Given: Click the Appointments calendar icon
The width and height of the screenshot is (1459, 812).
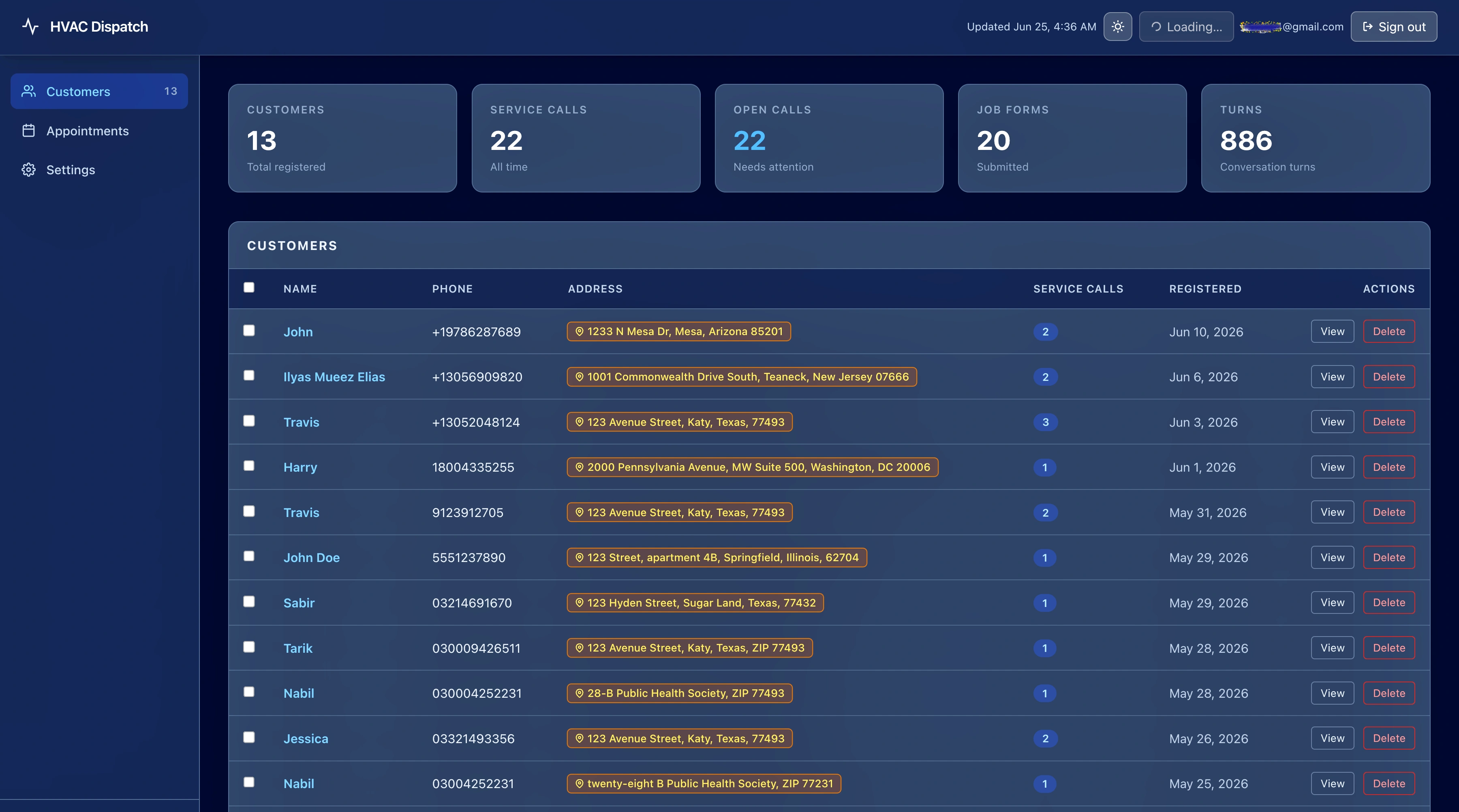Looking at the screenshot, I should point(29,131).
